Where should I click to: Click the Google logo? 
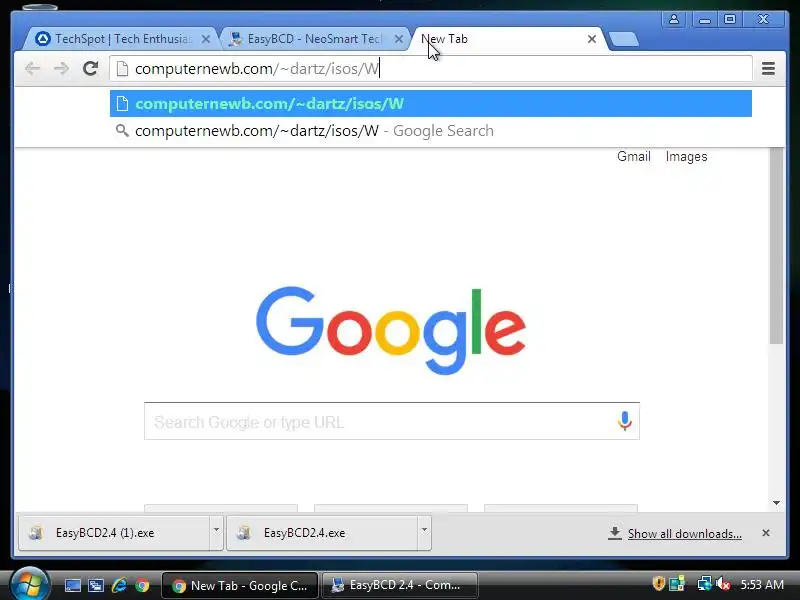click(391, 330)
